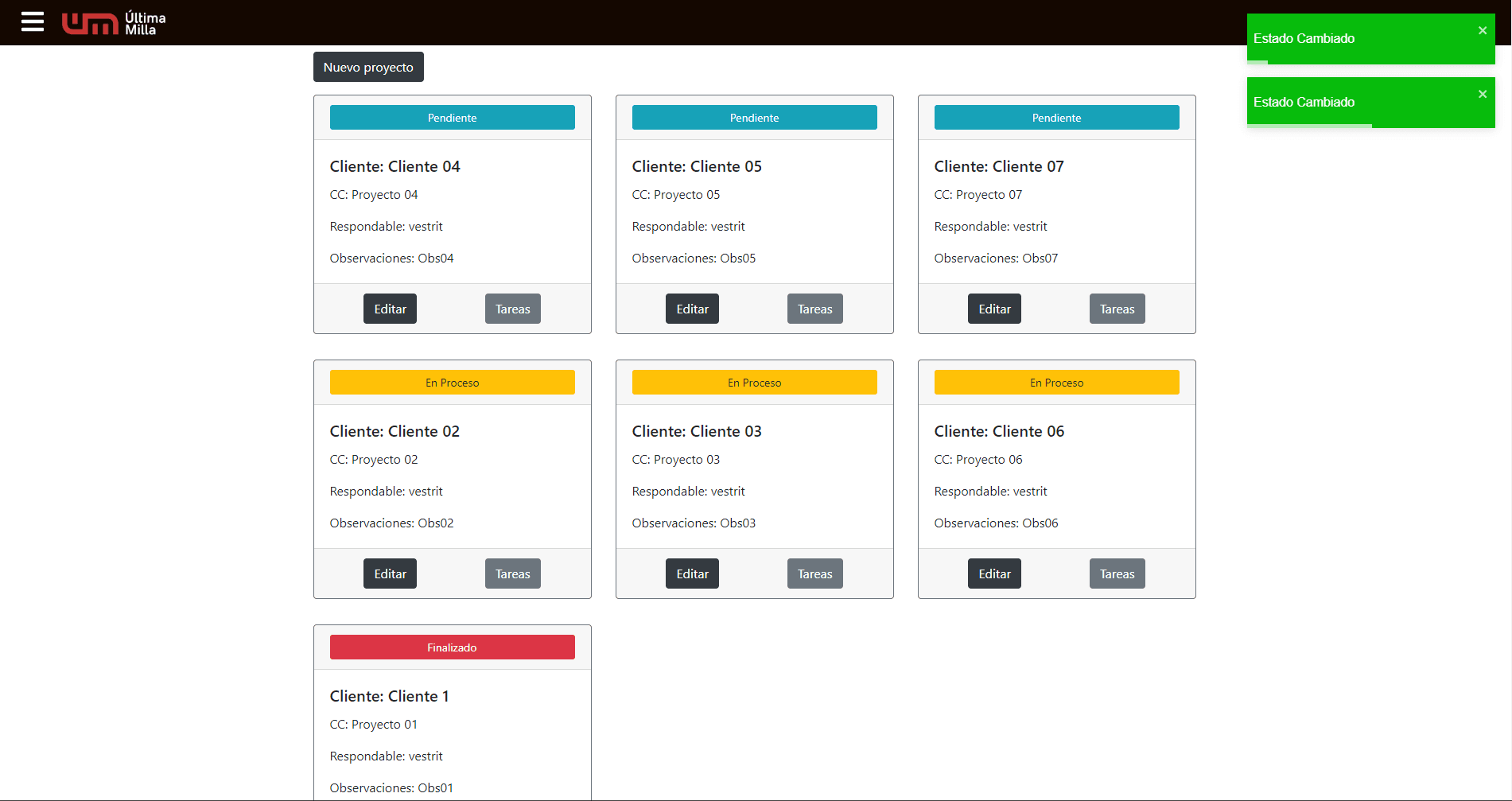Image resolution: width=1512 pixels, height=801 pixels.
Task: Click Finalizado status of Cliente 1
Action: [x=452, y=647]
